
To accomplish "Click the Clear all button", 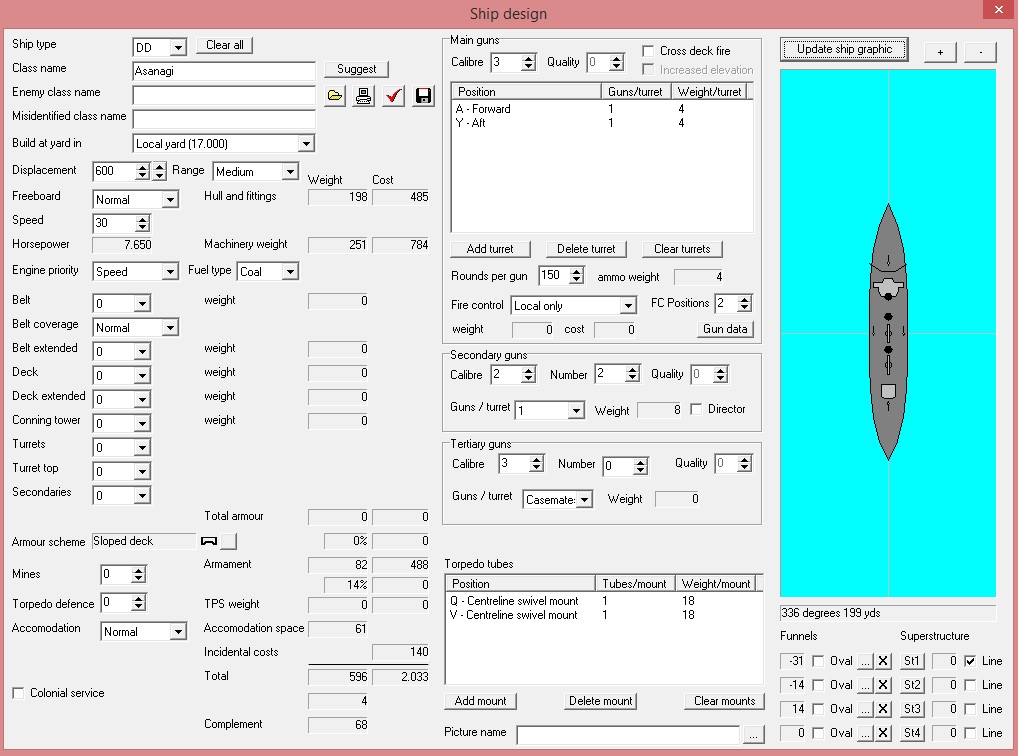I will (x=225, y=45).
